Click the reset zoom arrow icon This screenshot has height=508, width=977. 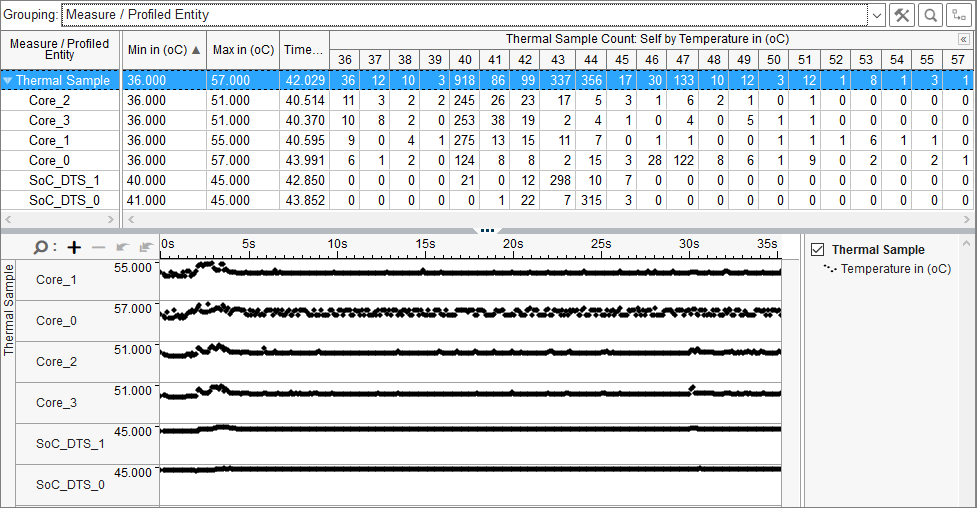[x=144, y=247]
